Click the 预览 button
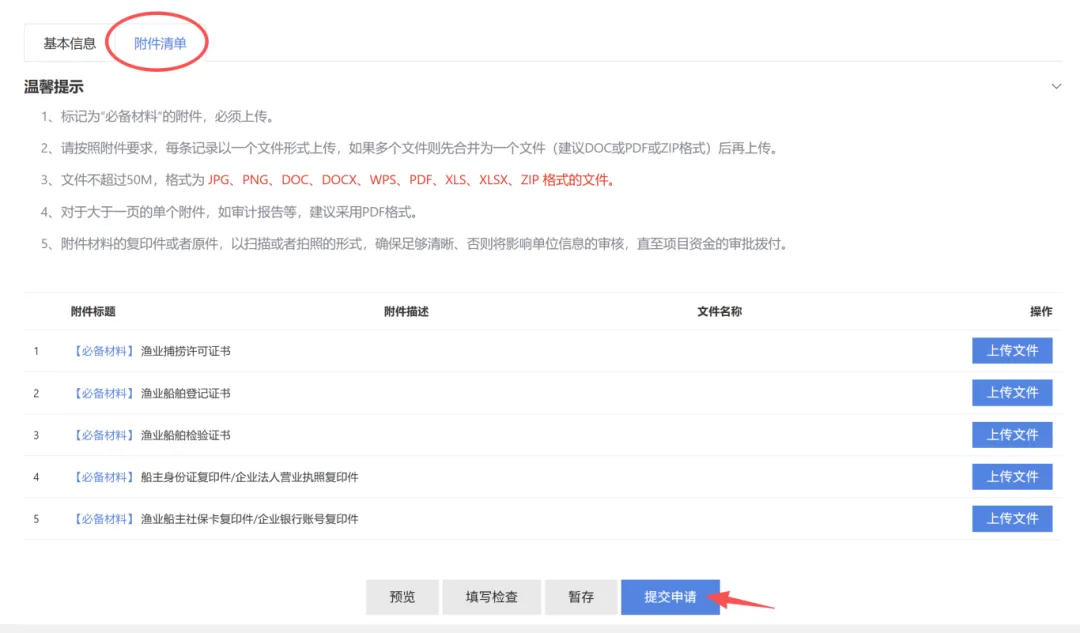1080x633 pixels. [402, 596]
